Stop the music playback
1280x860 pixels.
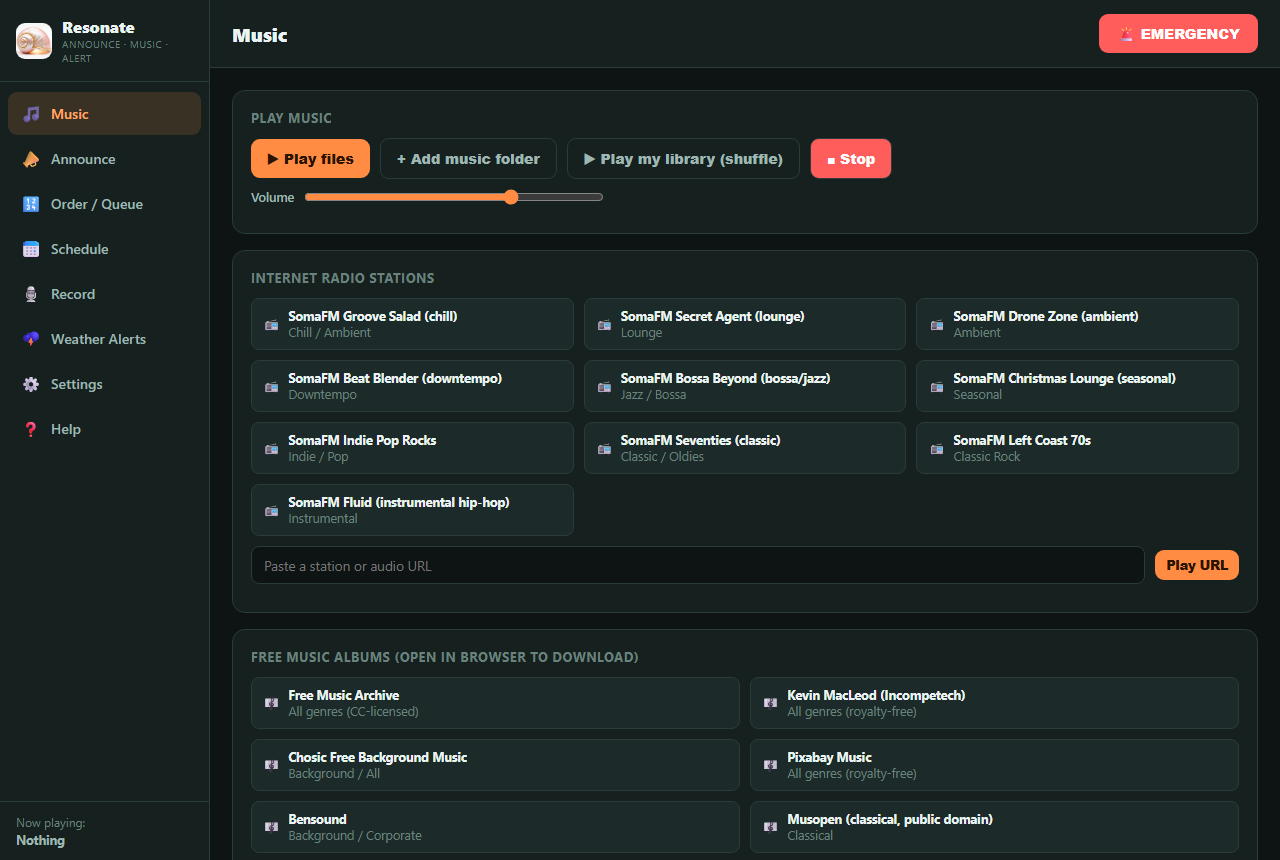(851, 159)
